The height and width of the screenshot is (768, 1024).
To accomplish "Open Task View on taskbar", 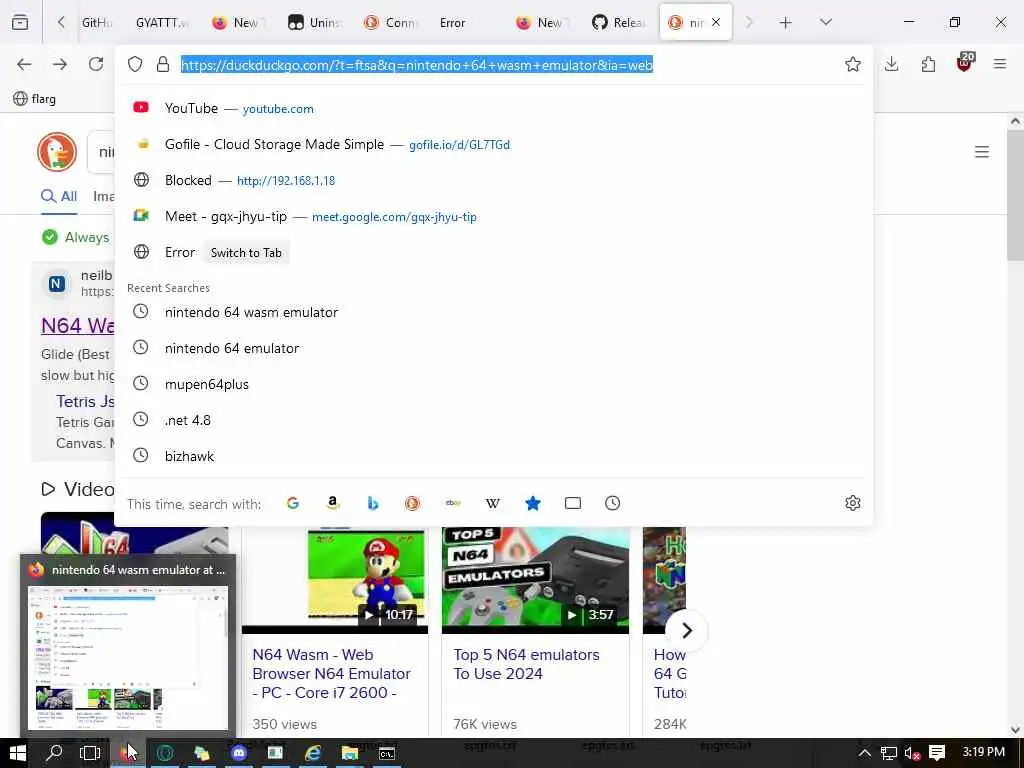I will click(x=89, y=754).
